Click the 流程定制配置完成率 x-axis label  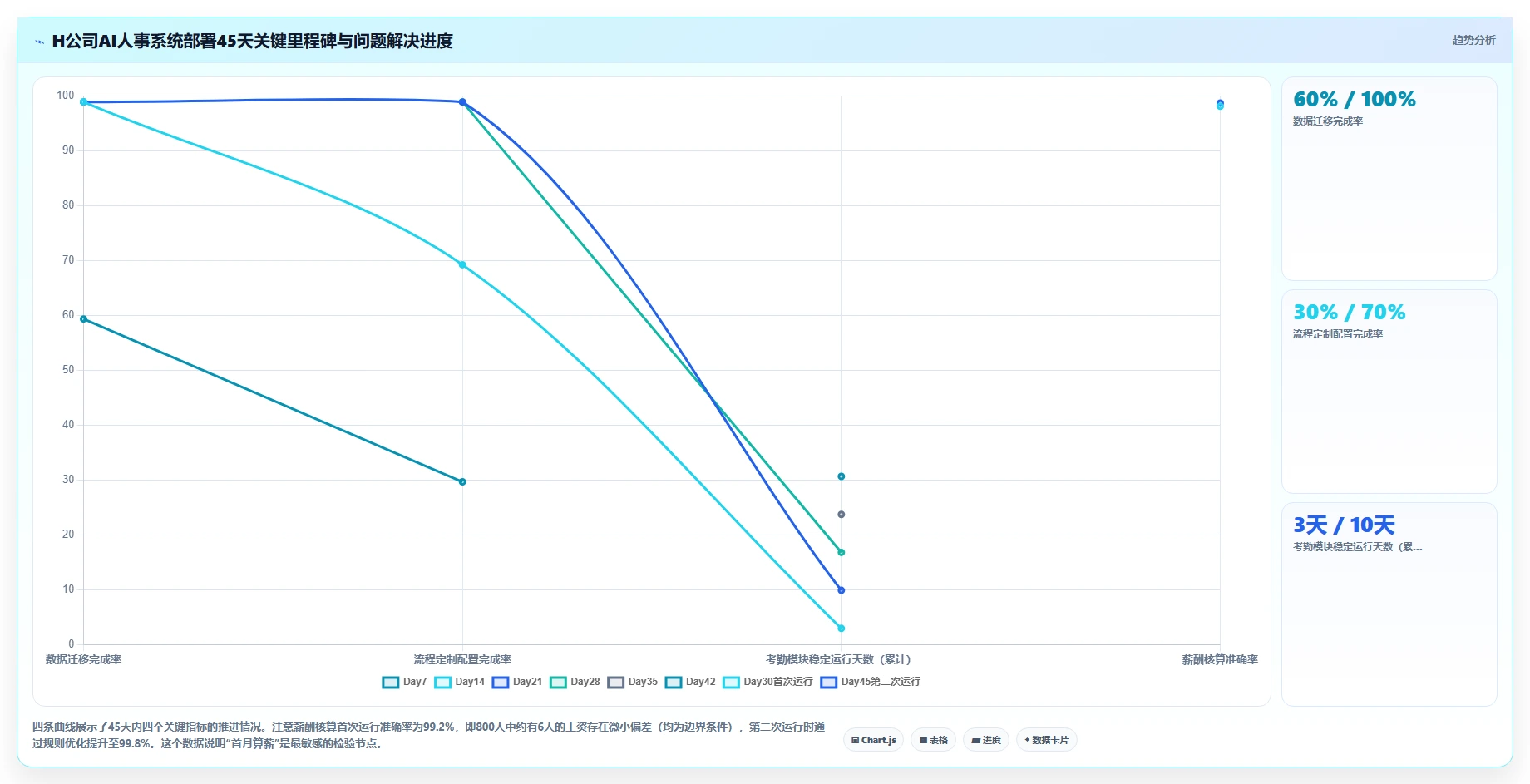pyautogui.click(x=462, y=659)
